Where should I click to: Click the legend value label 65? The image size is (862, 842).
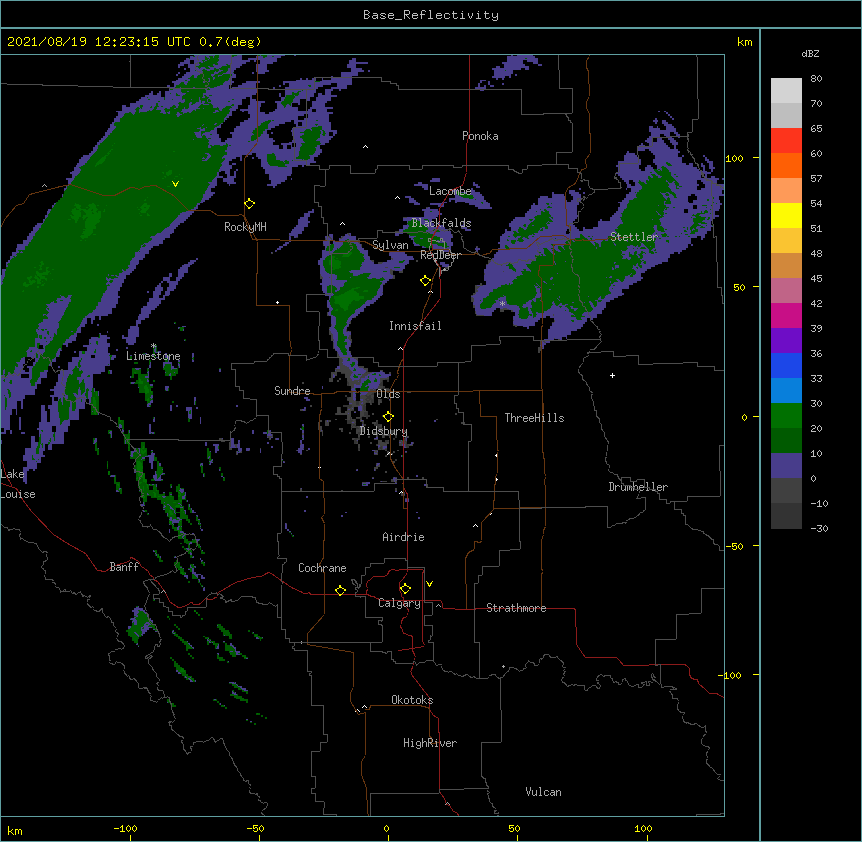click(816, 128)
